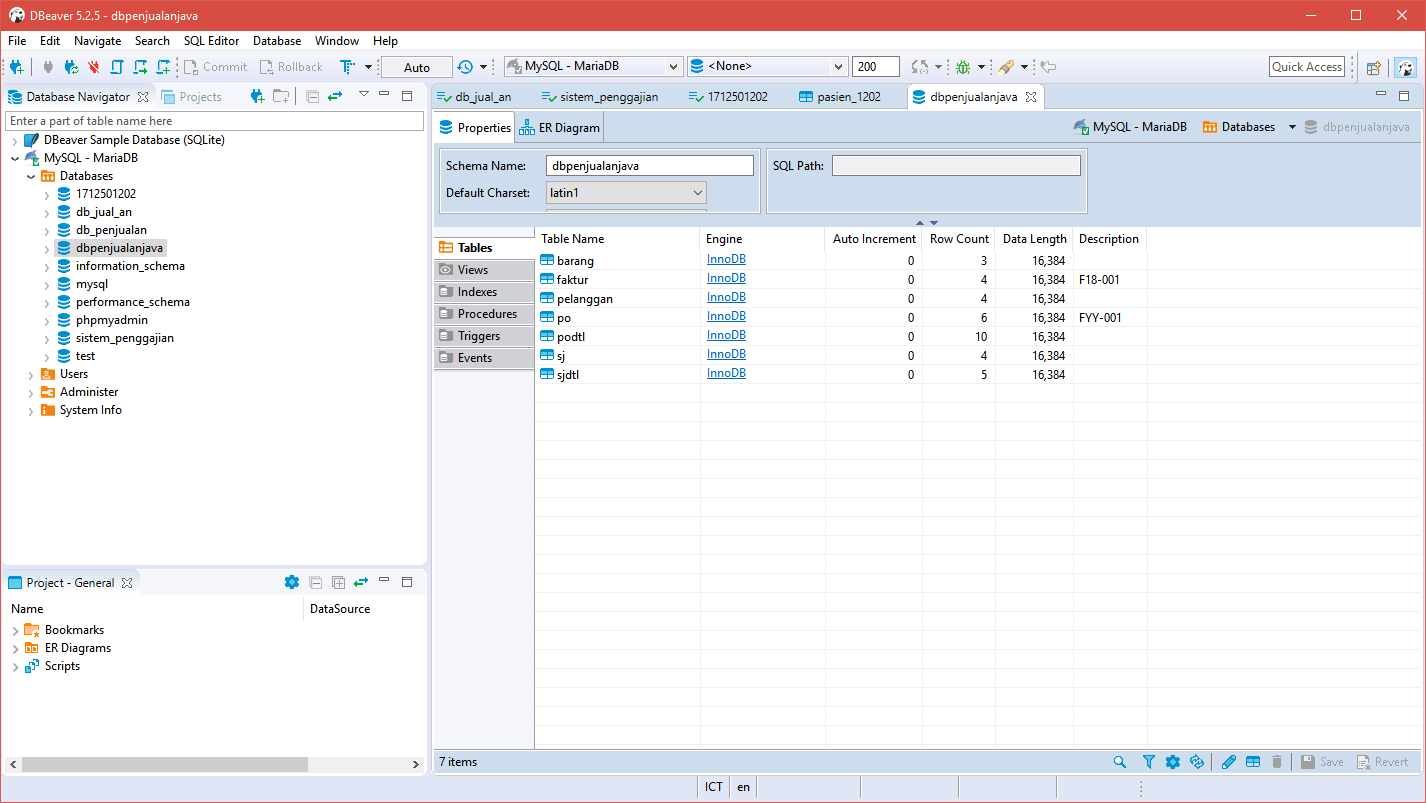Viewport: 1426px width, 803px height.
Task: Click the create table icon below the tables list
Action: pyautogui.click(x=1253, y=762)
